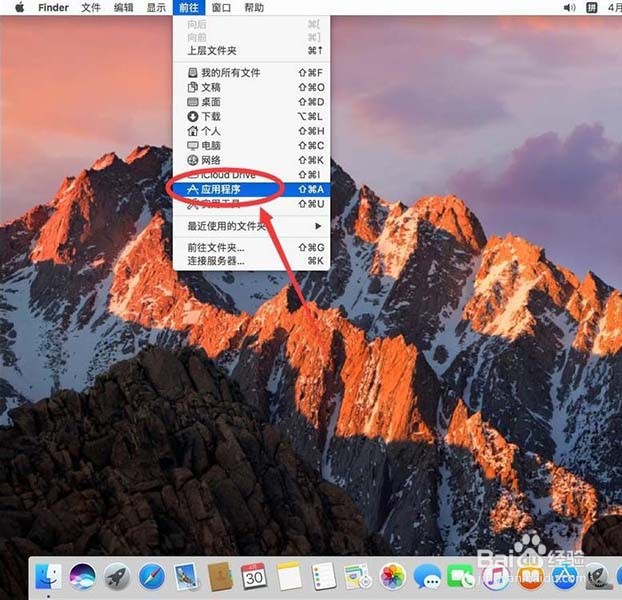Screen dimensions: 622x600
Task: Open the 窗口 menu
Action: [221, 8]
